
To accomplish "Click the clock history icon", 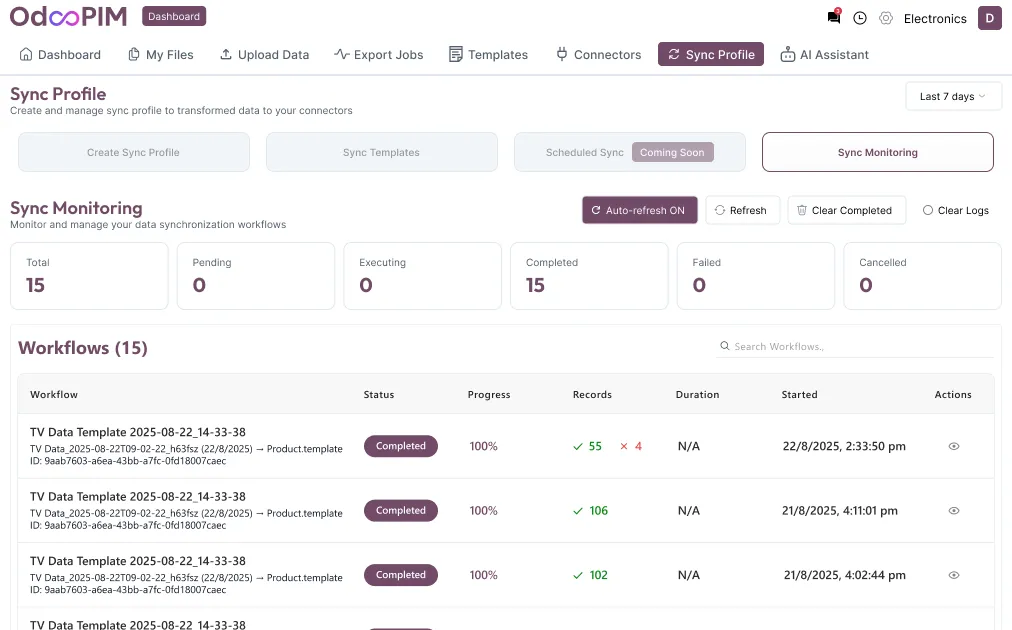I will click(x=860, y=18).
